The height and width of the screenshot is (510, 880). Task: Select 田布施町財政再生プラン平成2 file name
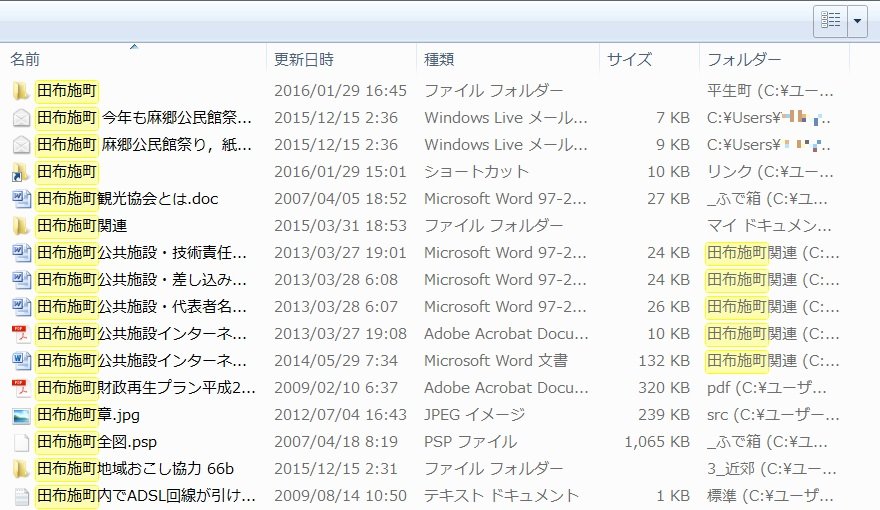(x=146, y=387)
